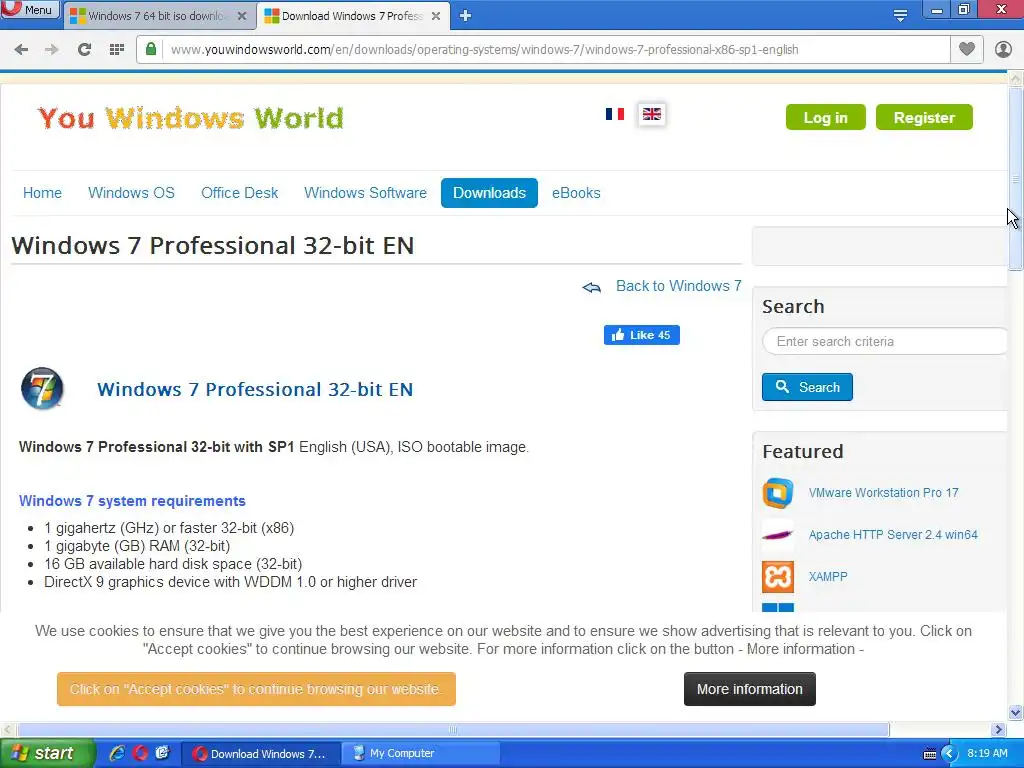The image size is (1024, 768).
Task: Select the UK flag language icon
Action: pyautogui.click(x=652, y=114)
